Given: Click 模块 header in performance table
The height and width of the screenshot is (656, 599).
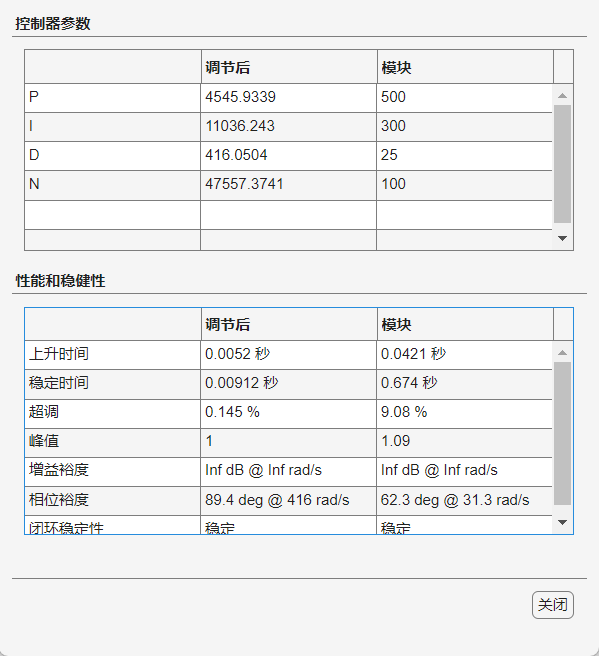Looking at the screenshot, I should pyautogui.click(x=396, y=325).
